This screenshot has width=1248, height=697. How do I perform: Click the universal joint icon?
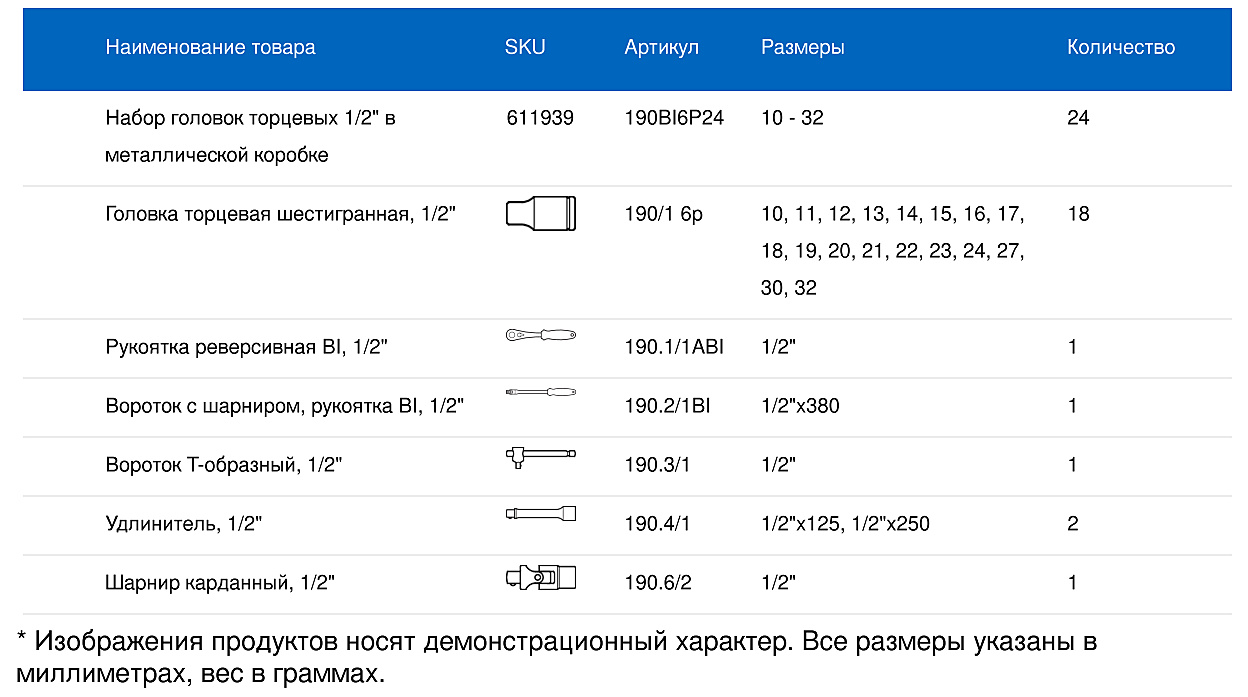click(x=541, y=577)
